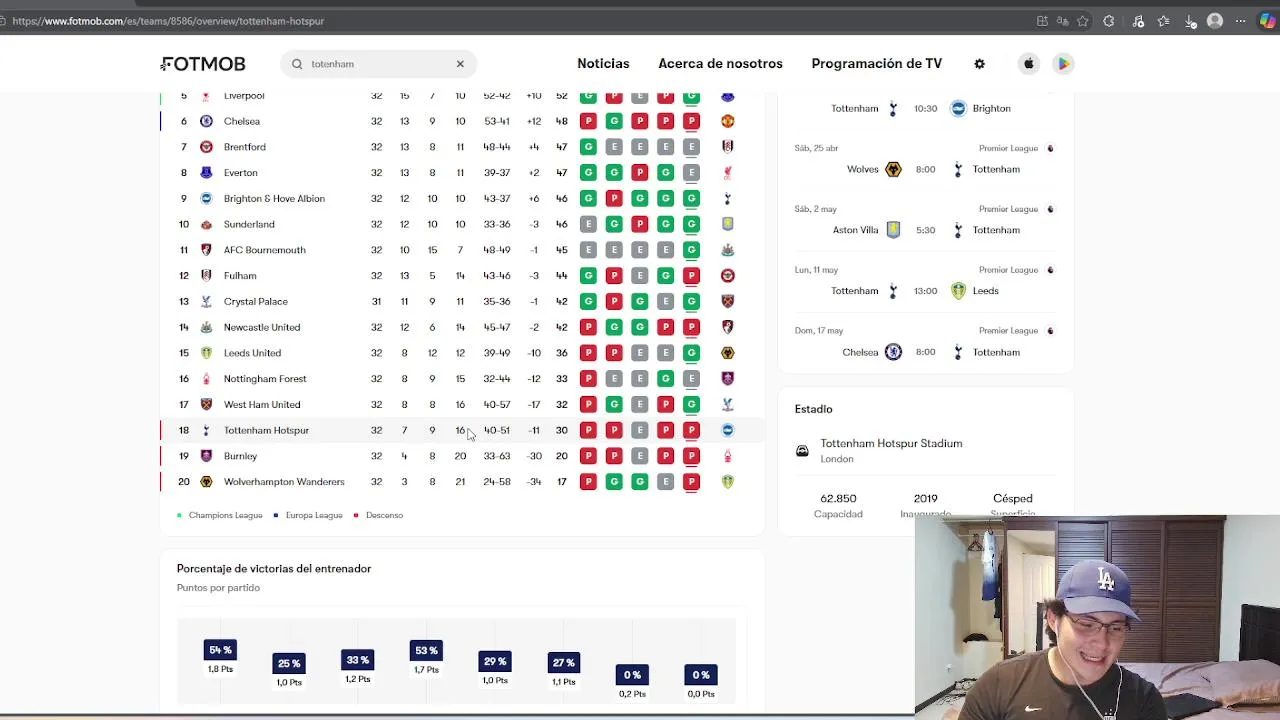Open the Crystal Palace team link
1280x720 pixels.
click(x=256, y=301)
